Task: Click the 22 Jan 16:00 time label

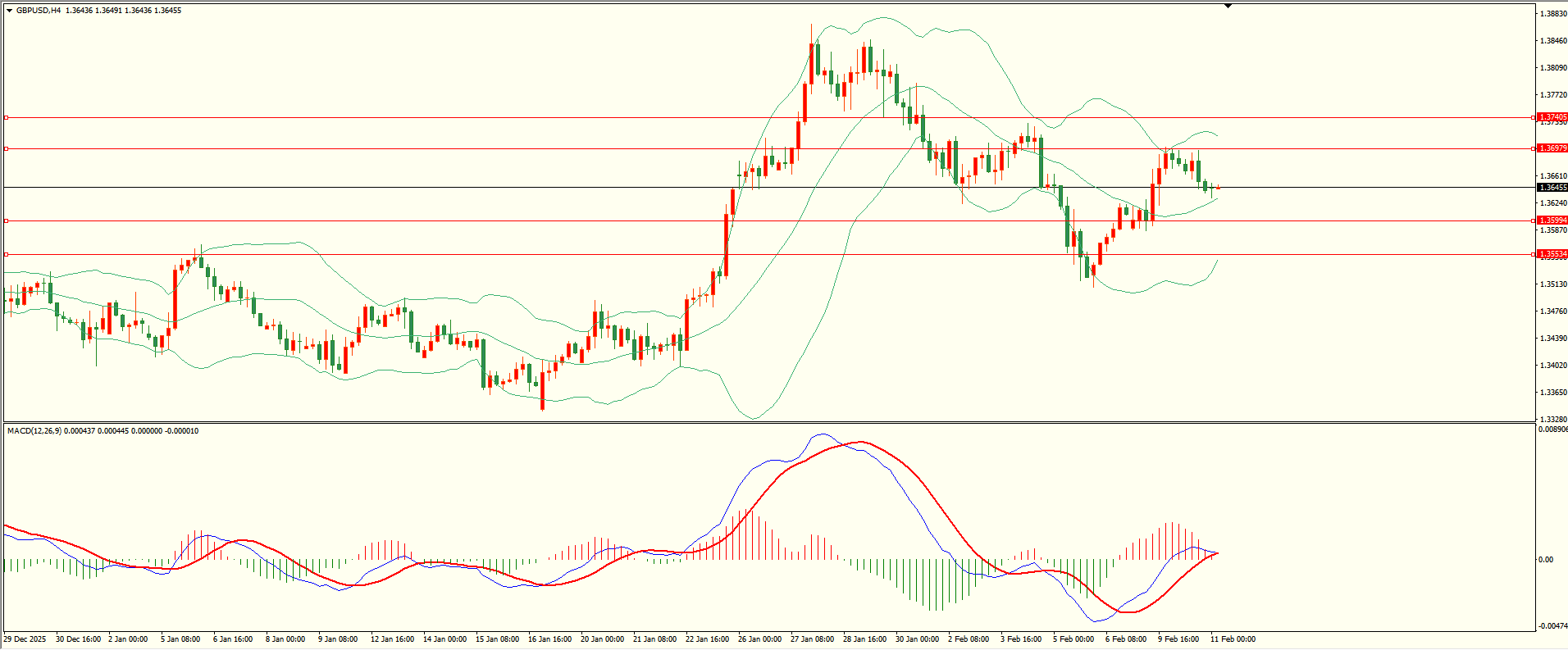Action: (707, 639)
